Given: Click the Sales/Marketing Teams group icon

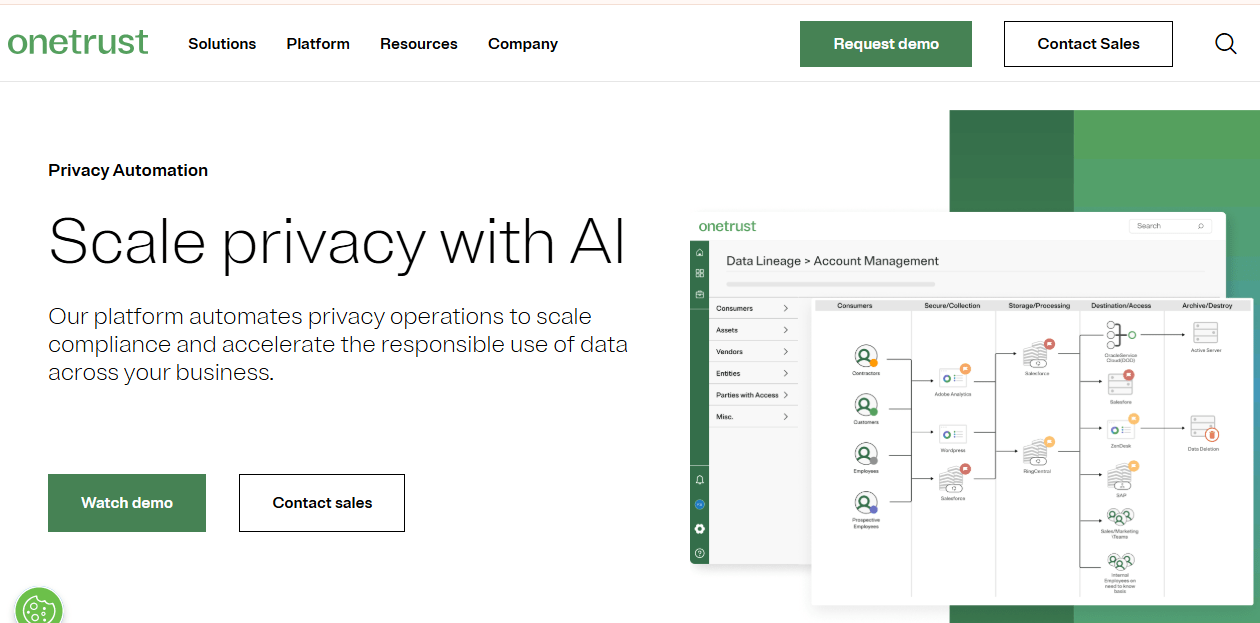Looking at the screenshot, I should pos(1120,518).
